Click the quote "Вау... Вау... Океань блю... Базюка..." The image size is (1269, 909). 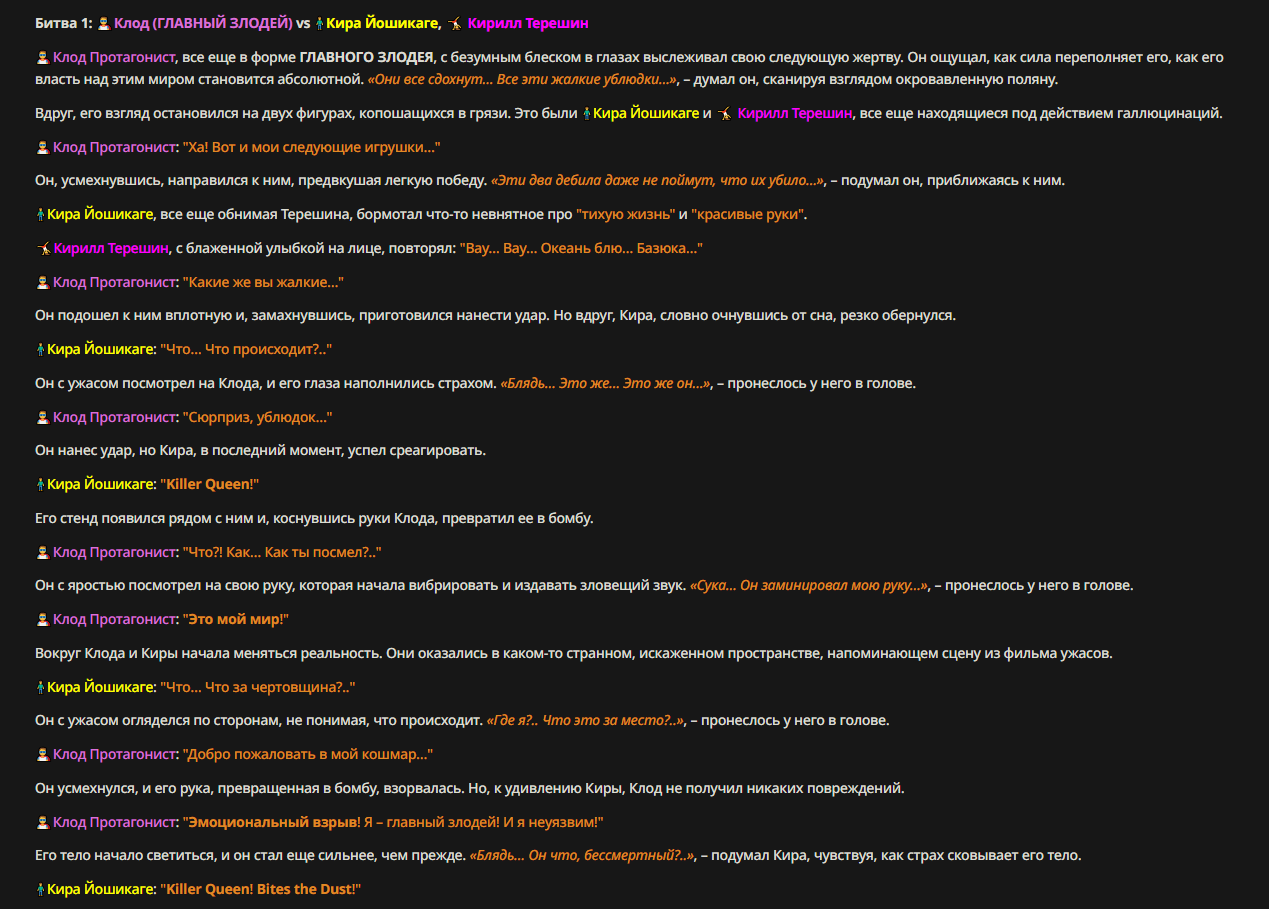[x=581, y=249]
